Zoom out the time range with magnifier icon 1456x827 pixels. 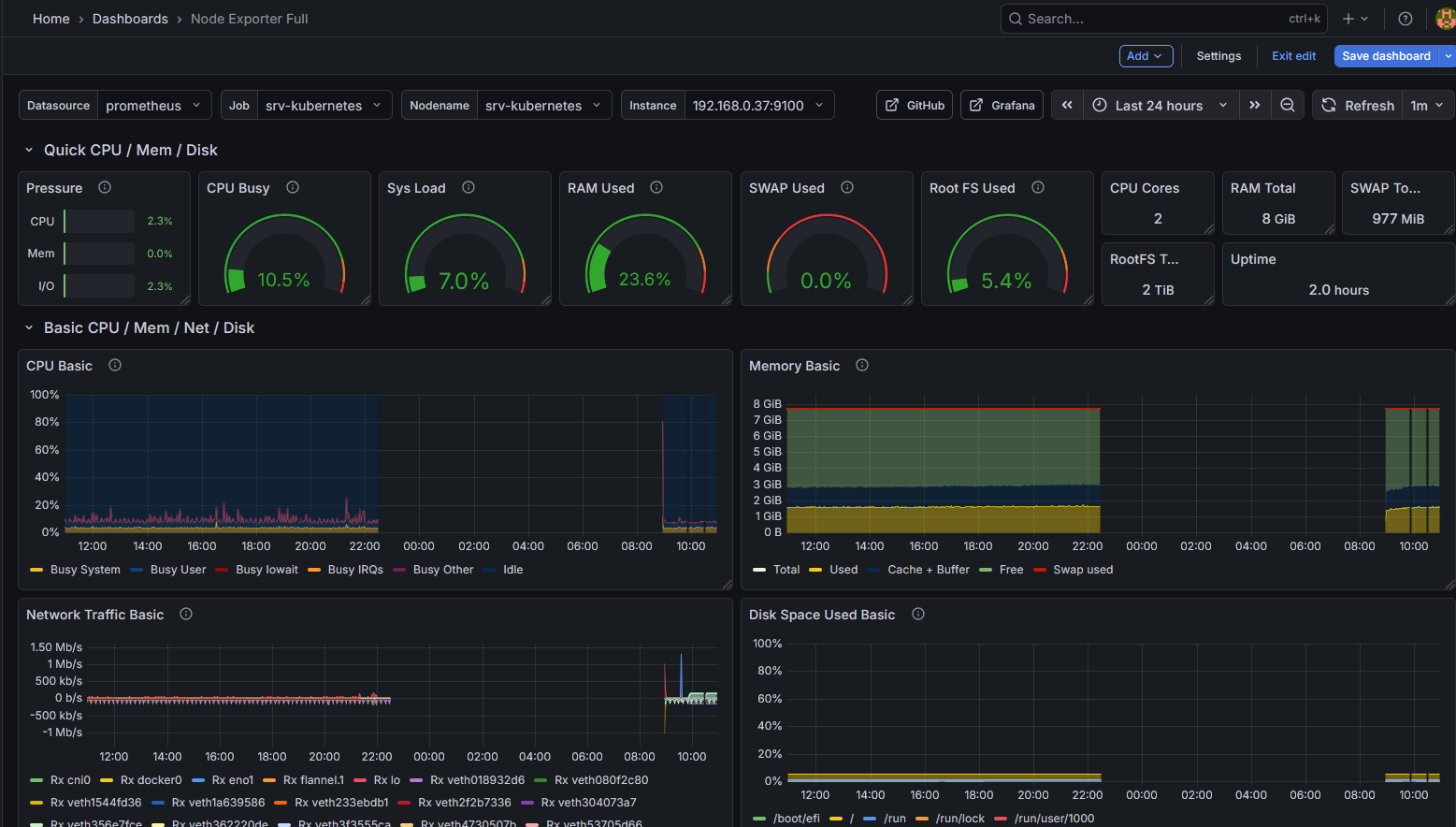pos(1288,105)
